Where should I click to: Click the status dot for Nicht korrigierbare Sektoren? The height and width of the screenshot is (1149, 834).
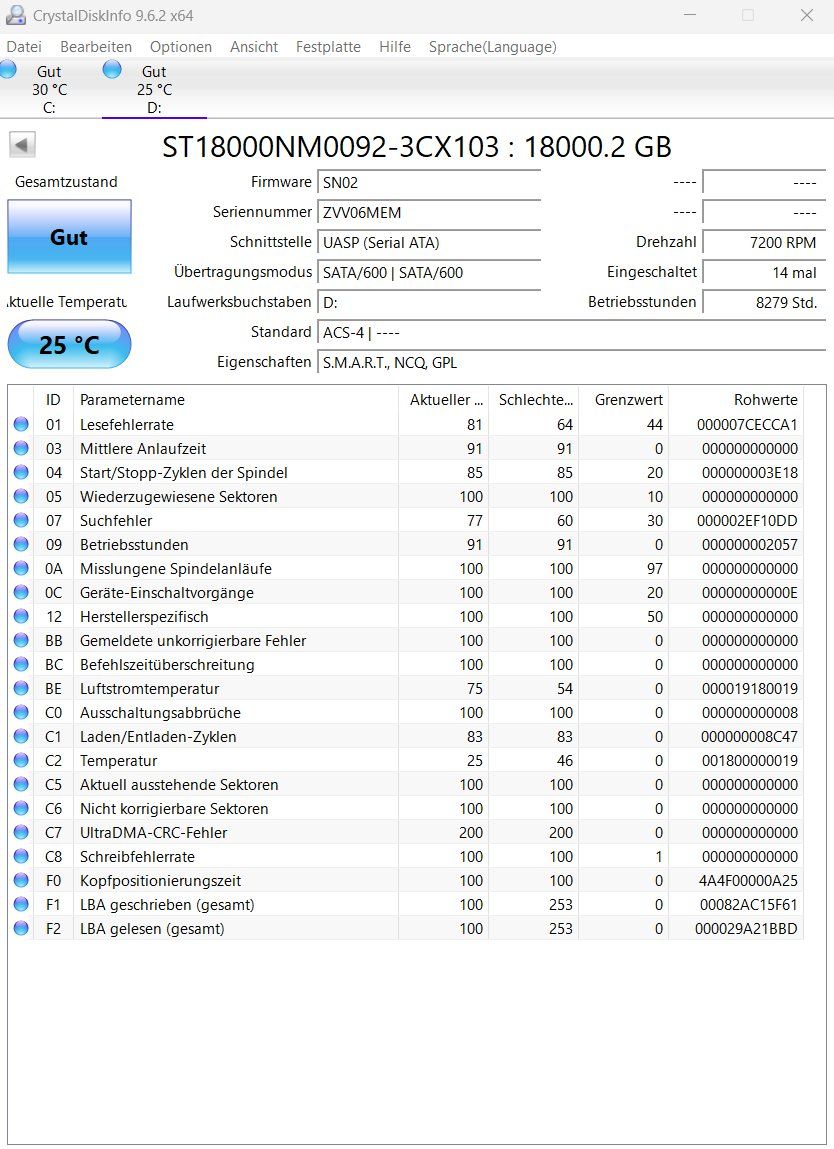coord(21,808)
